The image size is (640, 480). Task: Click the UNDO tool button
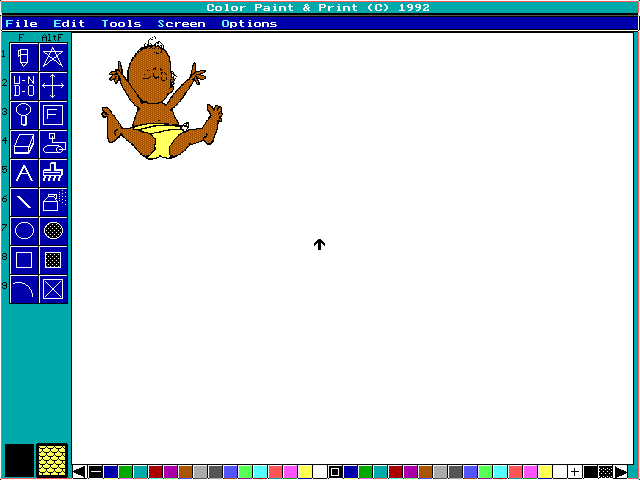tap(24, 86)
